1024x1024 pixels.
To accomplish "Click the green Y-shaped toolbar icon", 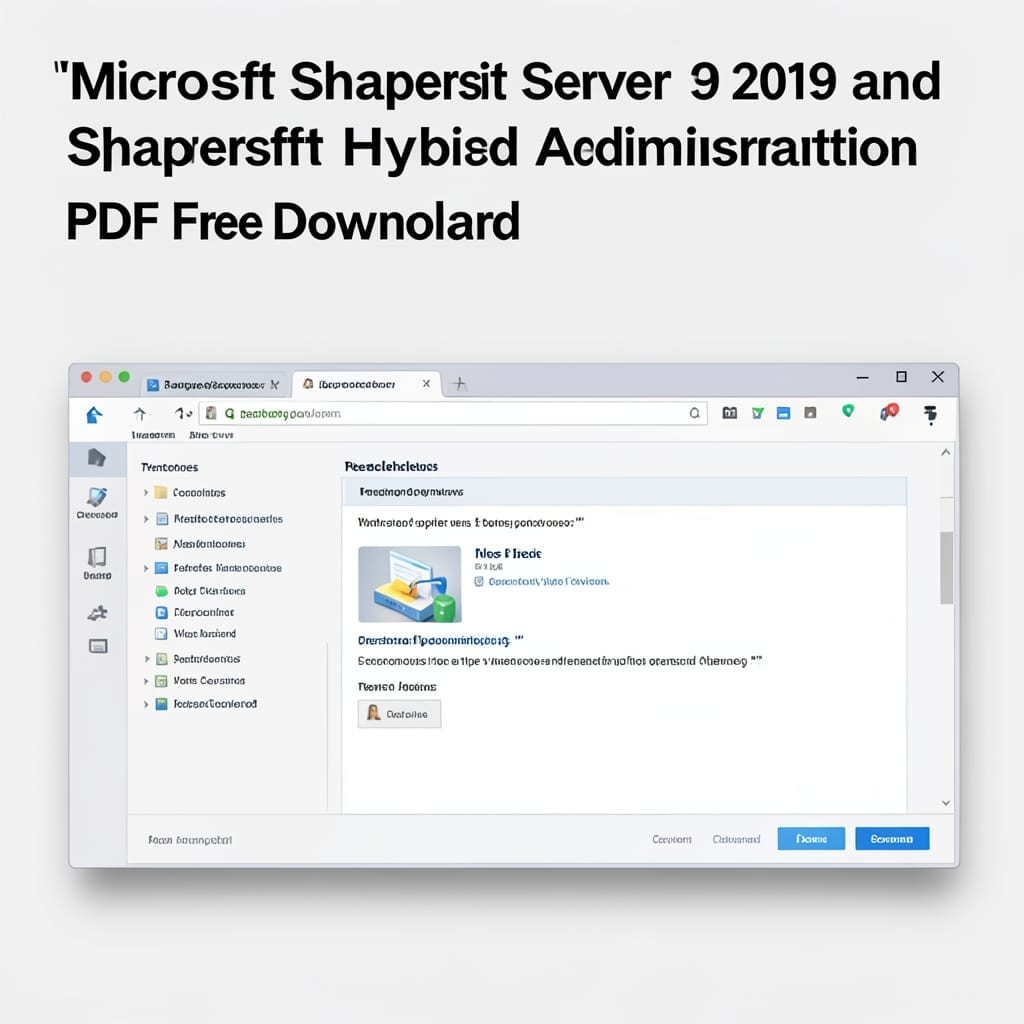I will [758, 413].
